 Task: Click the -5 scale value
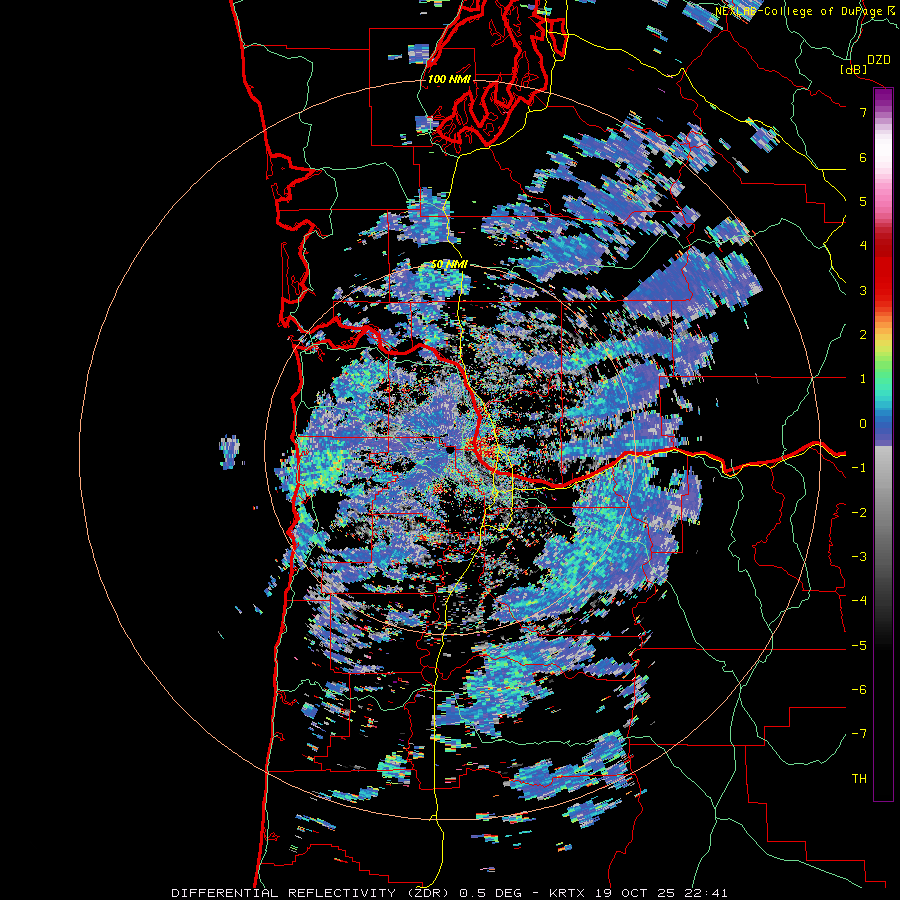(x=859, y=646)
